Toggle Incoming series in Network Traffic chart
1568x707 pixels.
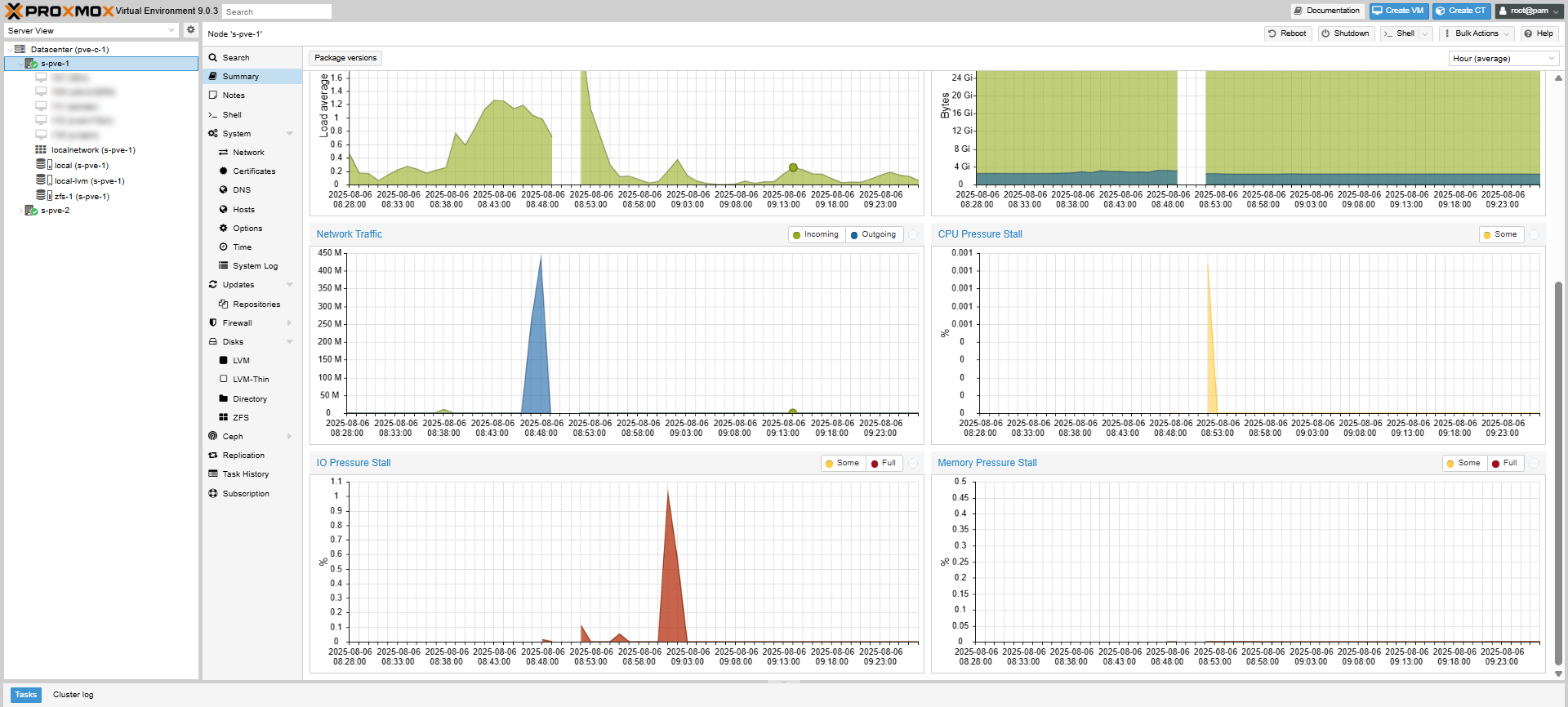815,235
